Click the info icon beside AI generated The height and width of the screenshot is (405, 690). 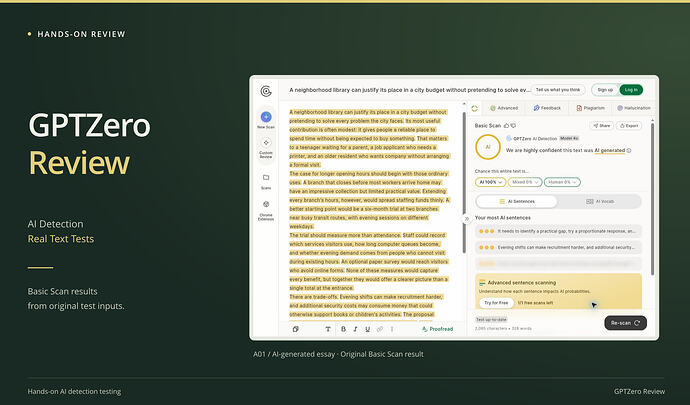tap(629, 151)
